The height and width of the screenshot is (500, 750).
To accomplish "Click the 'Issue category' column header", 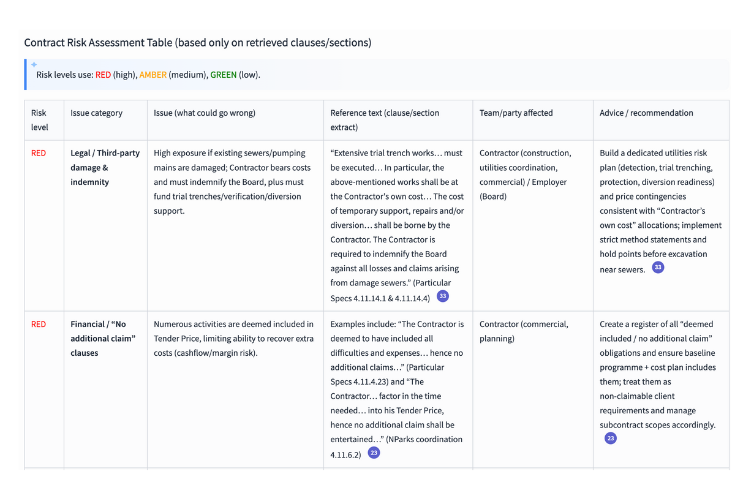I will (96, 113).
